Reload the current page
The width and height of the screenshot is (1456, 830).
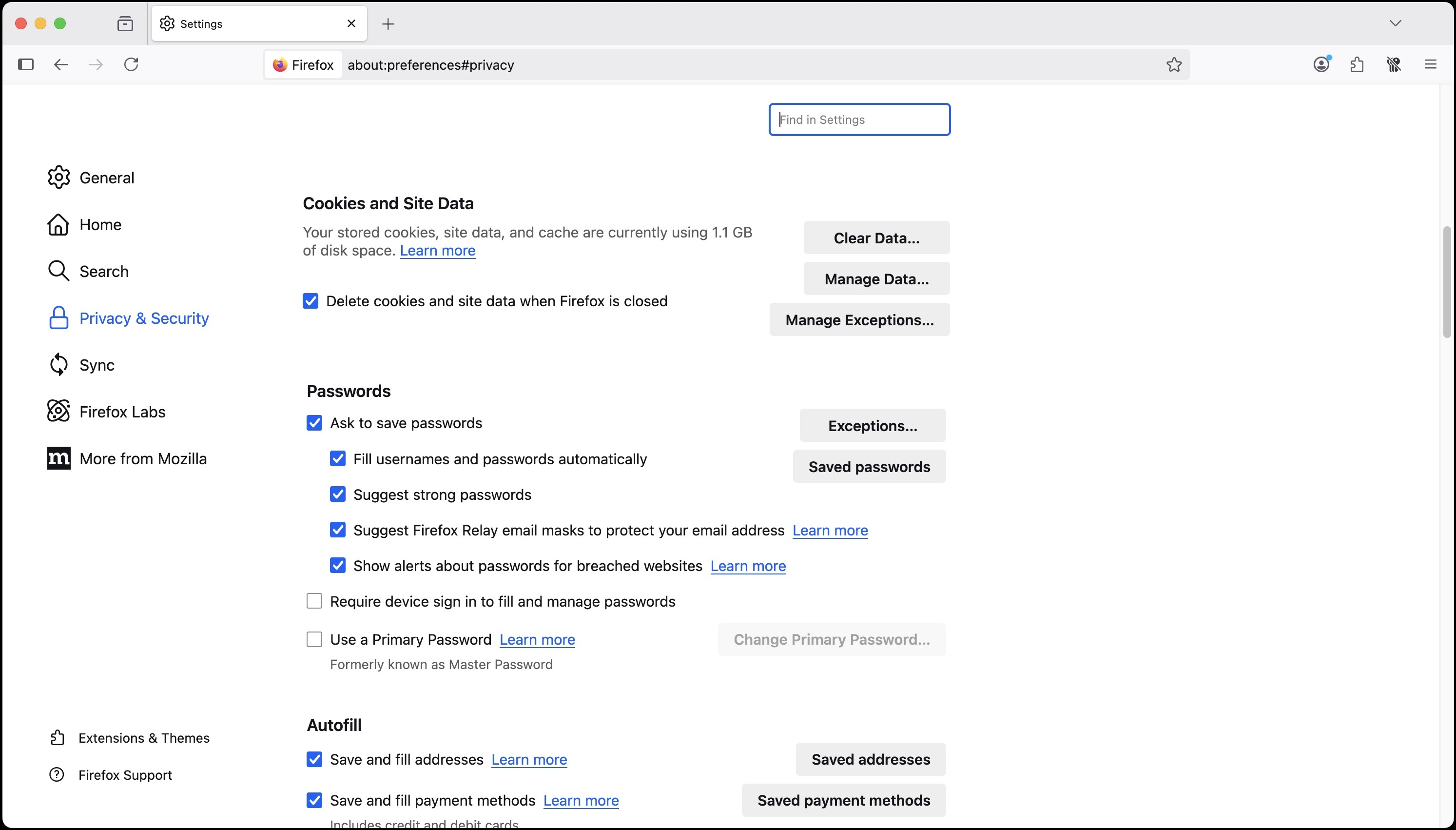click(131, 64)
